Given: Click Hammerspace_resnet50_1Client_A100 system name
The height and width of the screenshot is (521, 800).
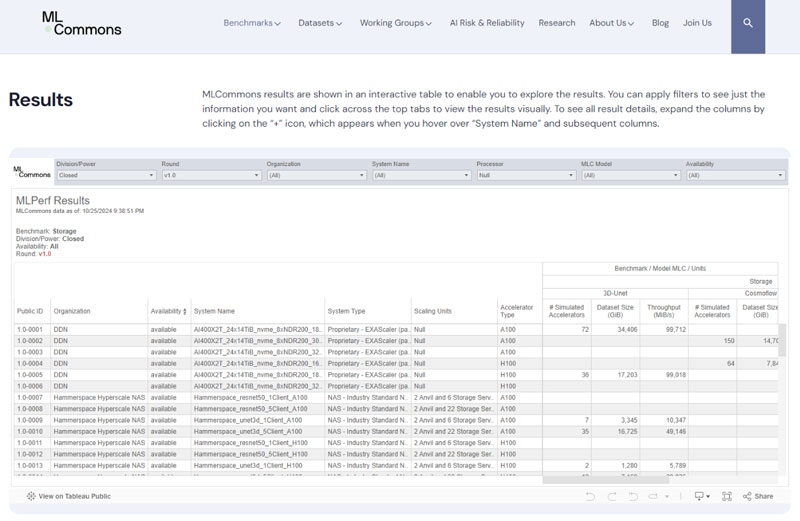Looking at the screenshot, I should click(251, 398).
